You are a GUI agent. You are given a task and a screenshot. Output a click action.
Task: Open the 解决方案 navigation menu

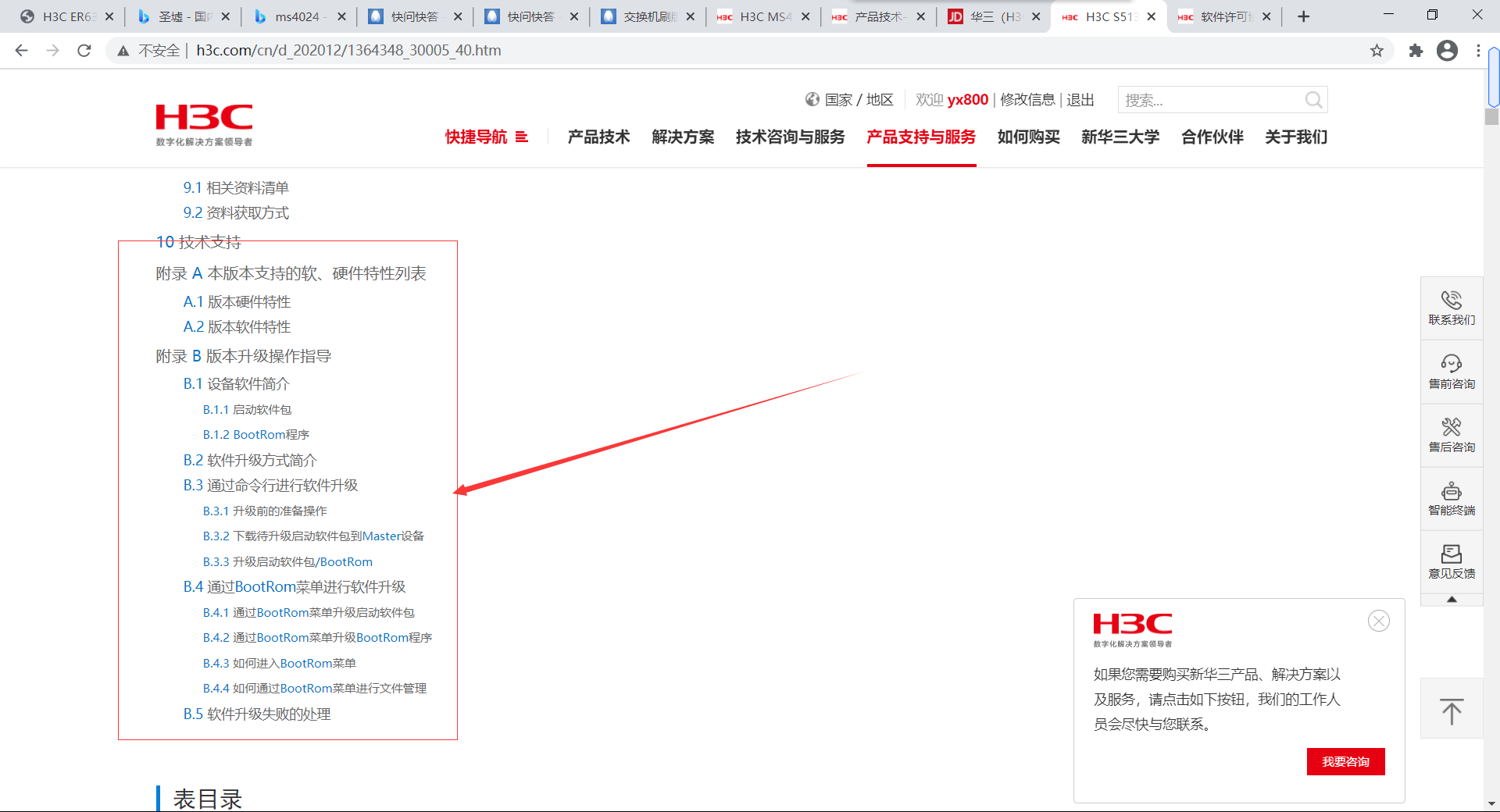pos(683,137)
